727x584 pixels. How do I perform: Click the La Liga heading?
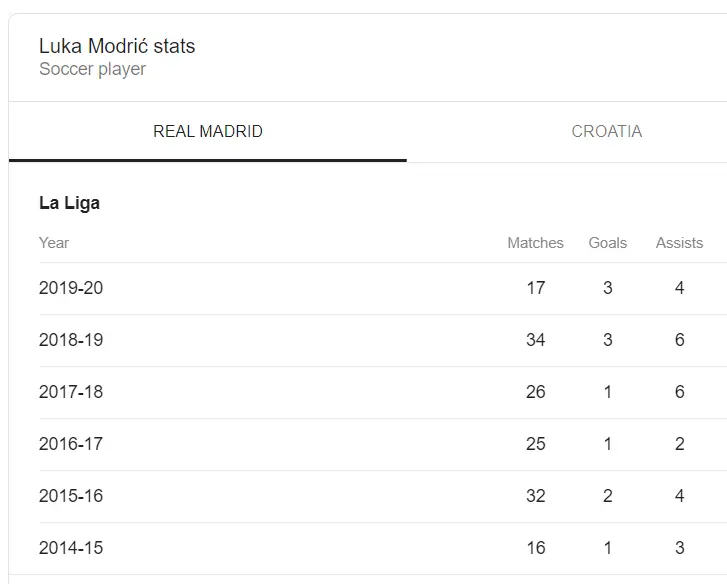click(69, 203)
